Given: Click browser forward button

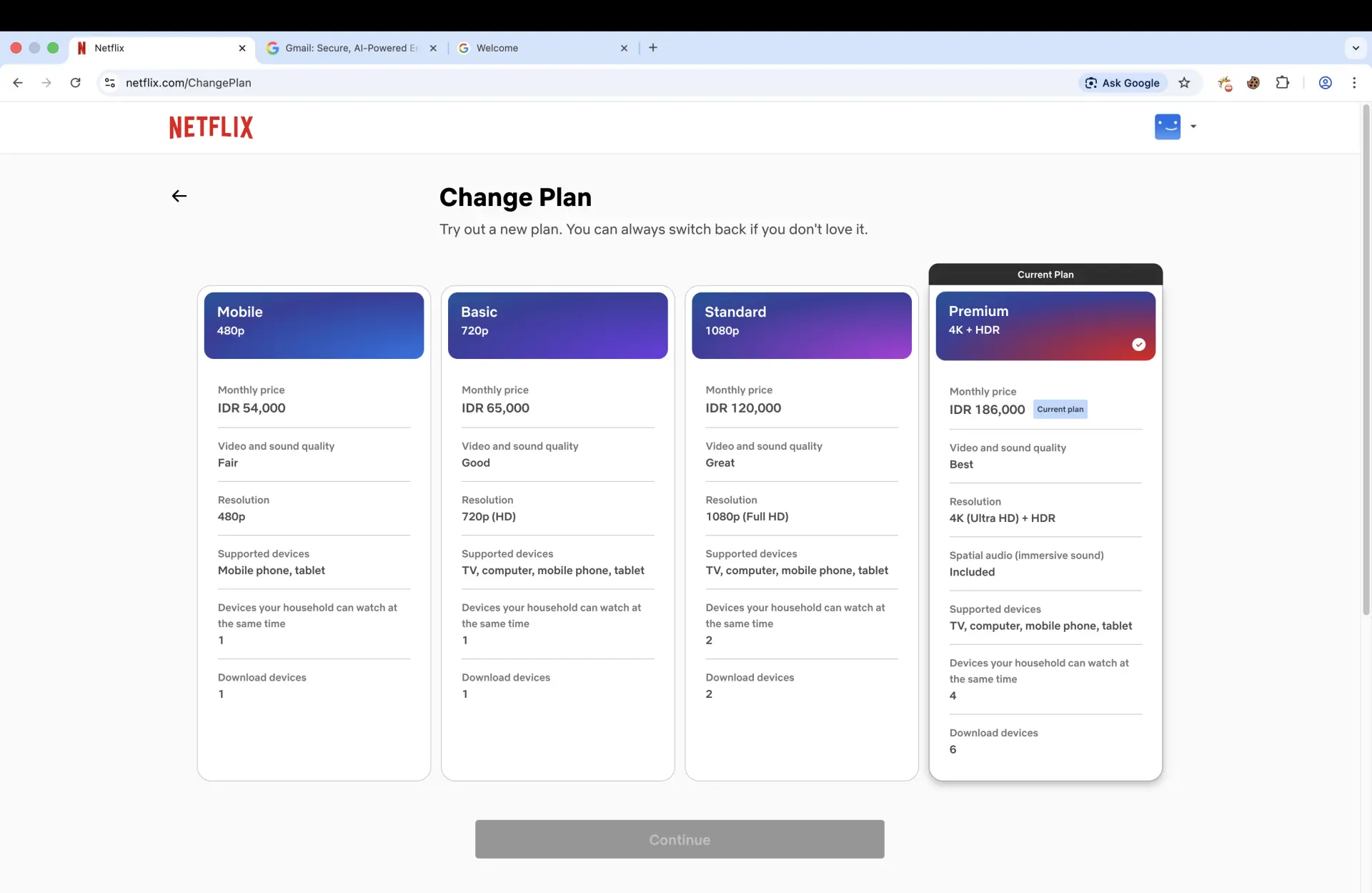Looking at the screenshot, I should pos(46,83).
